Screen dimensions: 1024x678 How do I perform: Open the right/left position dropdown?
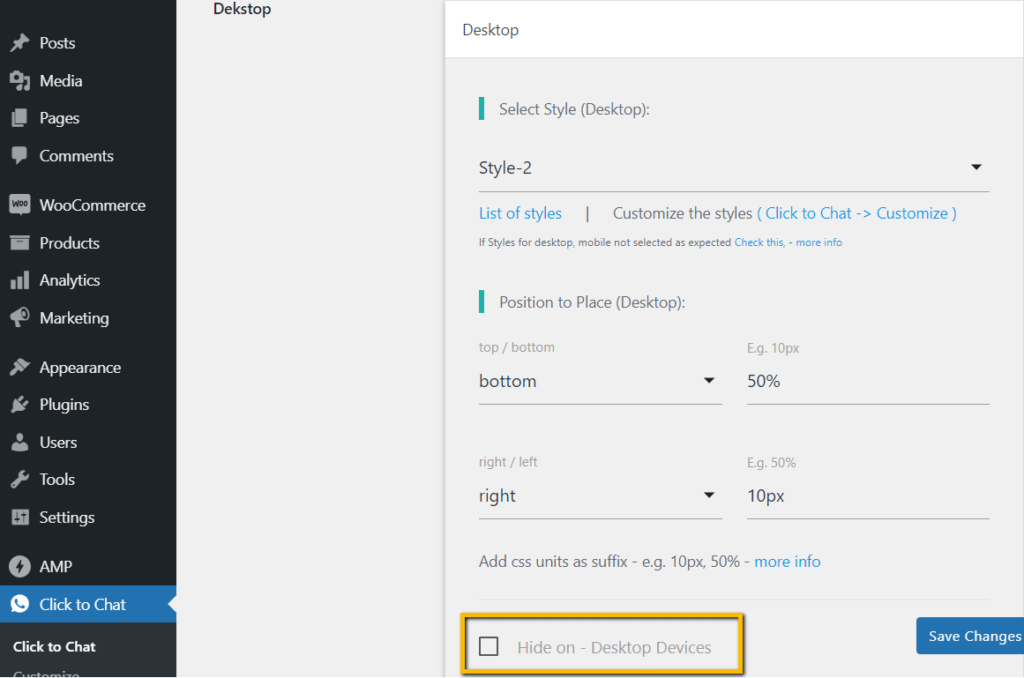pyautogui.click(x=600, y=496)
